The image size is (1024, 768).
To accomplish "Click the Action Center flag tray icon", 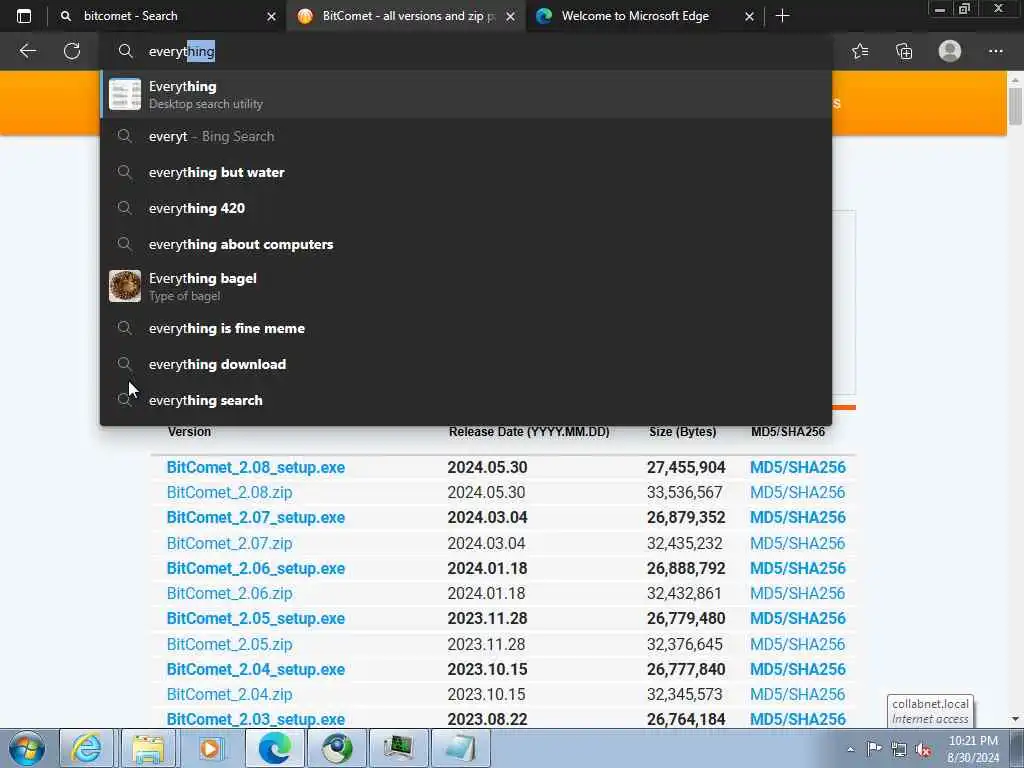I will 874,749.
